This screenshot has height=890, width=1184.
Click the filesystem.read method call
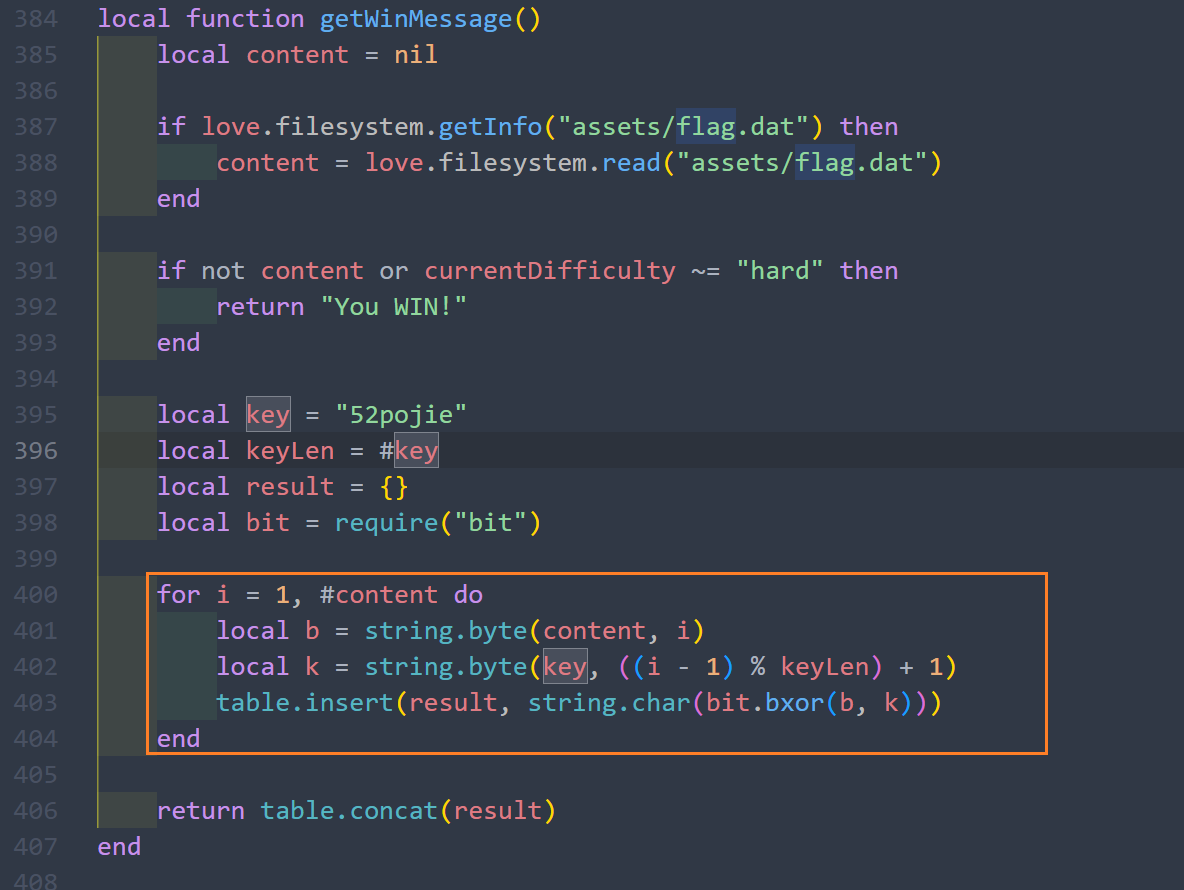630,163
